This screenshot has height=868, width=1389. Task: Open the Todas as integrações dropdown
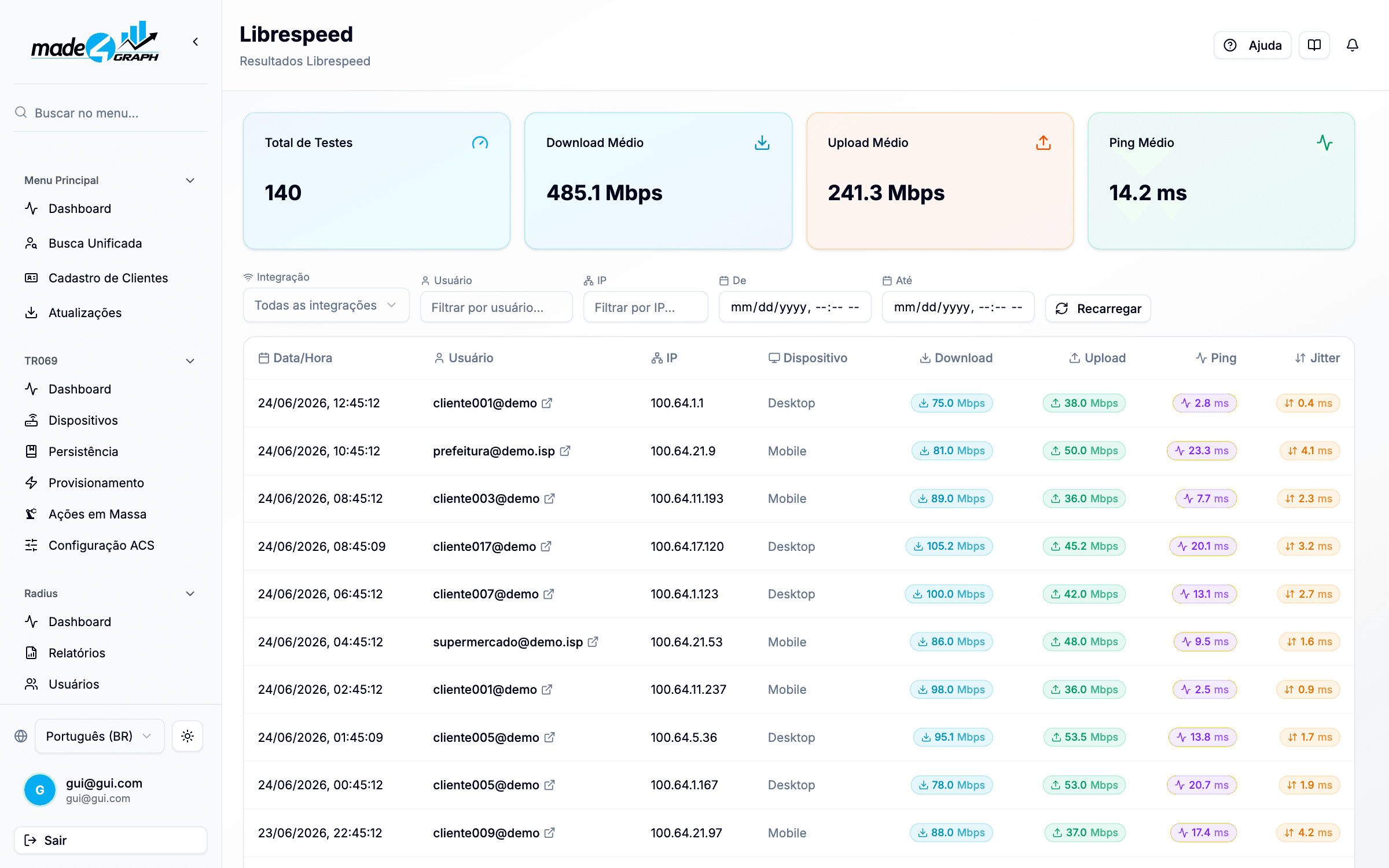pos(326,305)
